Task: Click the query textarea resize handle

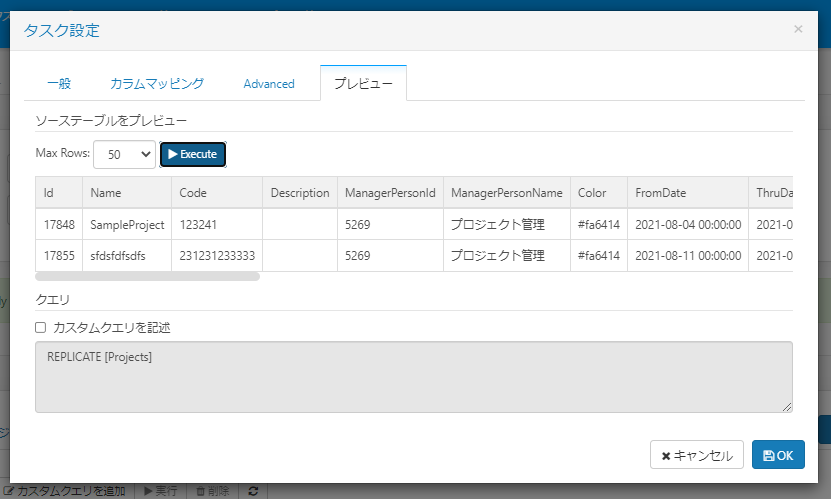Action: 787,407
